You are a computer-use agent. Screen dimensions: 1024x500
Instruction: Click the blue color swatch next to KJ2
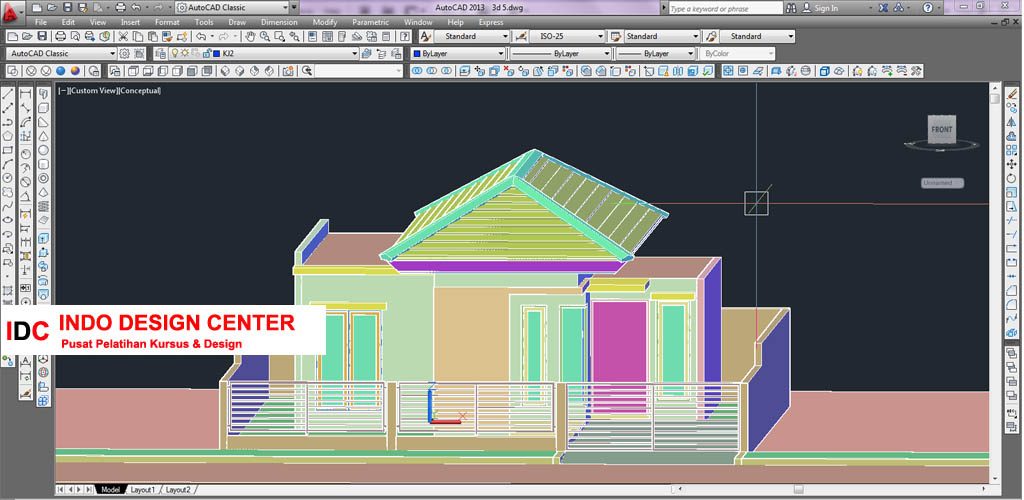coord(216,54)
